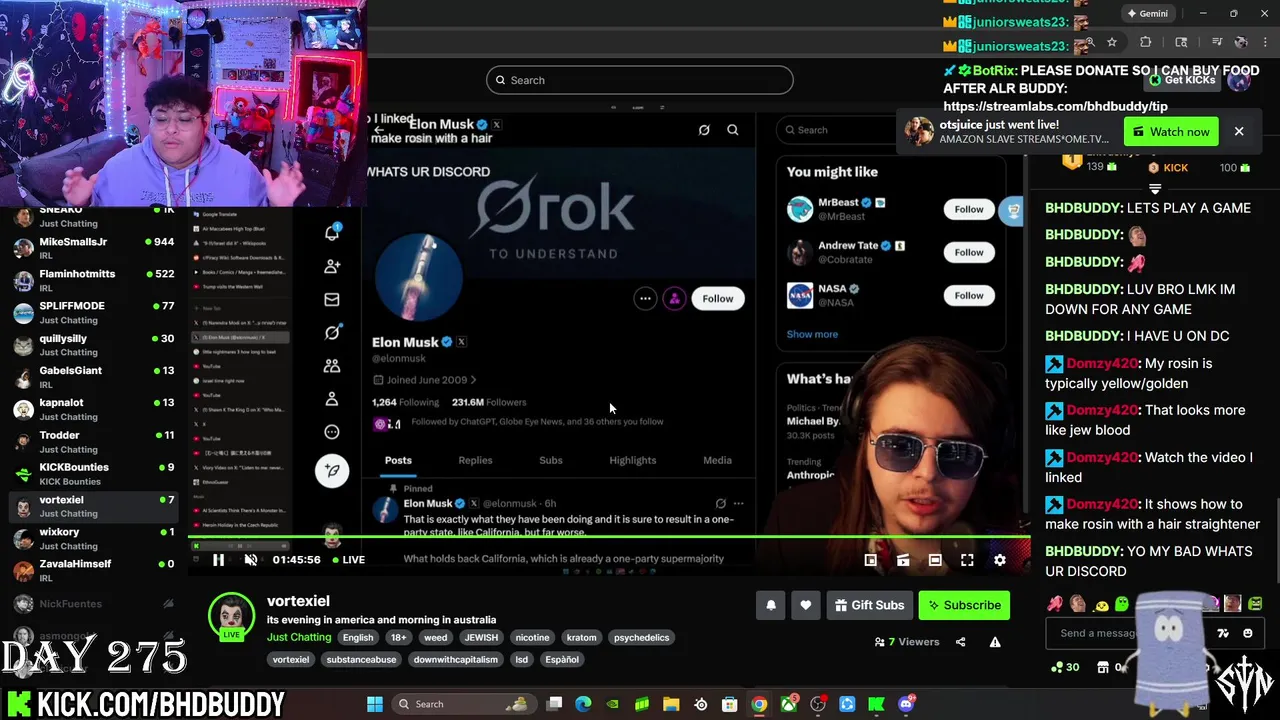
Task: Open Chrome from the taskbar
Action: pyautogui.click(x=759, y=704)
